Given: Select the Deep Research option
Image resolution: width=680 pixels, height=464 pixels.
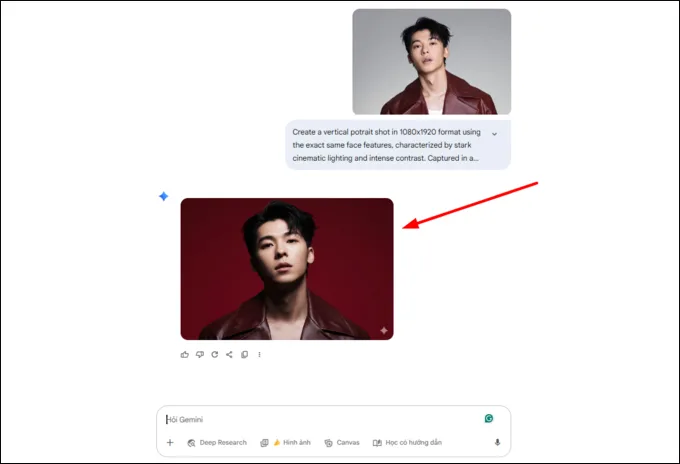Looking at the screenshot, I should [x=217, y=442].
